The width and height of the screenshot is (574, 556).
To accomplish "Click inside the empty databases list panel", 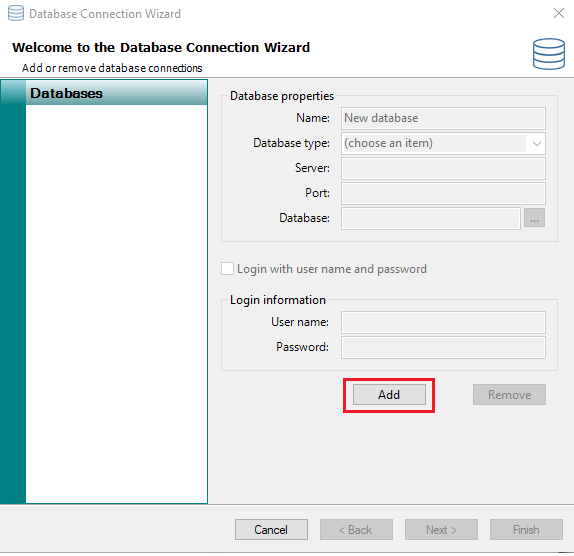I will click(116, 304).
